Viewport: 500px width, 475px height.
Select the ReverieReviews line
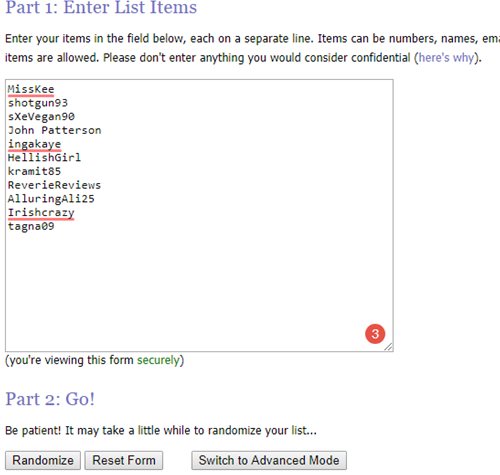pyautogui.click(x=54, y=185)
